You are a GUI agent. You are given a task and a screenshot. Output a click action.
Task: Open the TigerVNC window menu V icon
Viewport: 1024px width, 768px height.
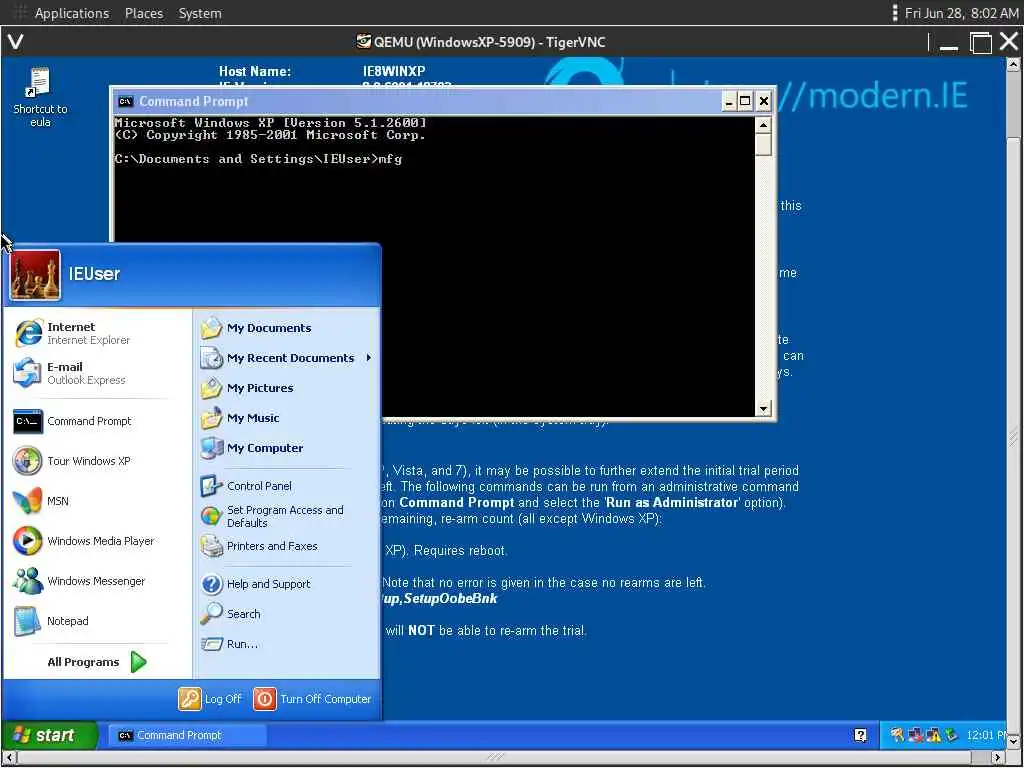pyautogui.click(x=16, y=42)
